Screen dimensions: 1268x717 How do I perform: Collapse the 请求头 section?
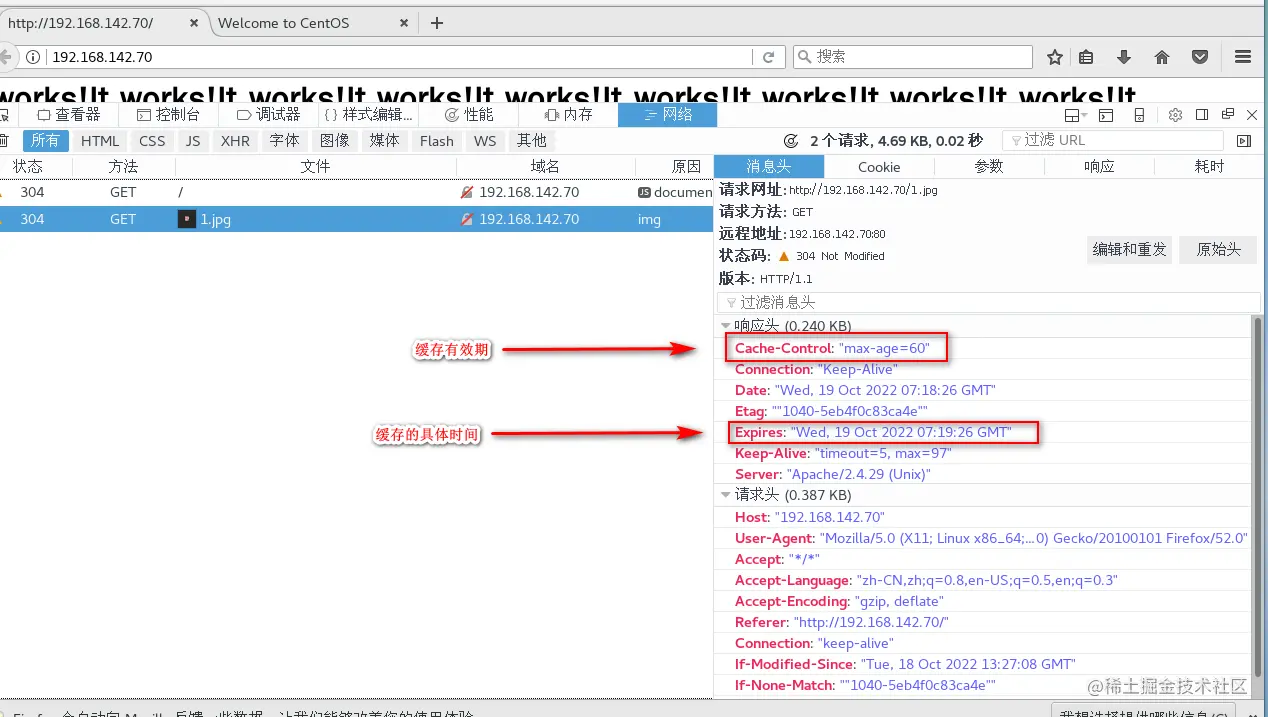[x=725, y=495]
